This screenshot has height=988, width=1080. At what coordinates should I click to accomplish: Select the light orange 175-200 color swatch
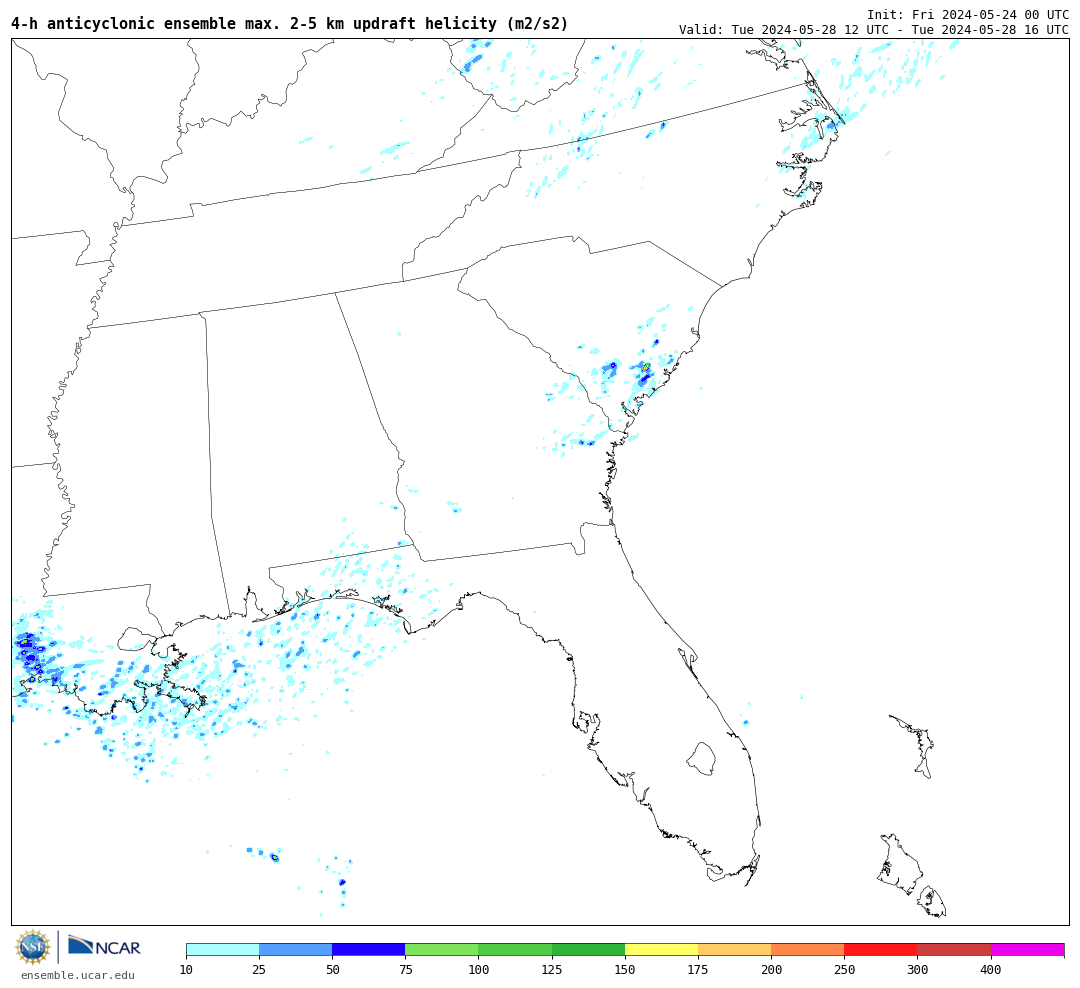tap(734, 949)
